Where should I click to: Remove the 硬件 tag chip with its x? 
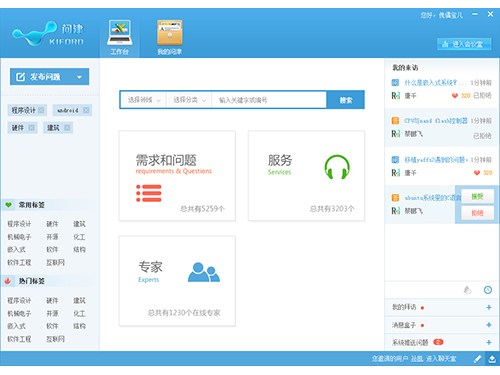[x=31, y=128]
